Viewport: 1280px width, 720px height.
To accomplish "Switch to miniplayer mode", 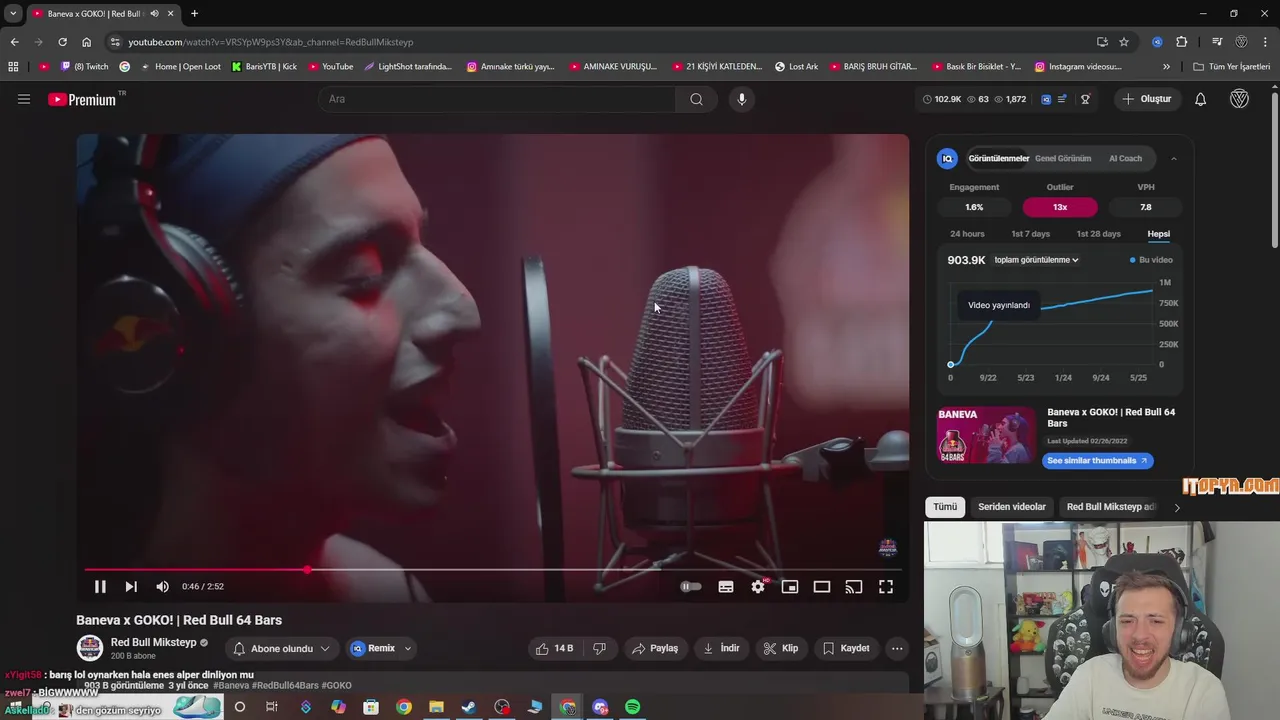I will pyautogui.click(x=790, y=587).
